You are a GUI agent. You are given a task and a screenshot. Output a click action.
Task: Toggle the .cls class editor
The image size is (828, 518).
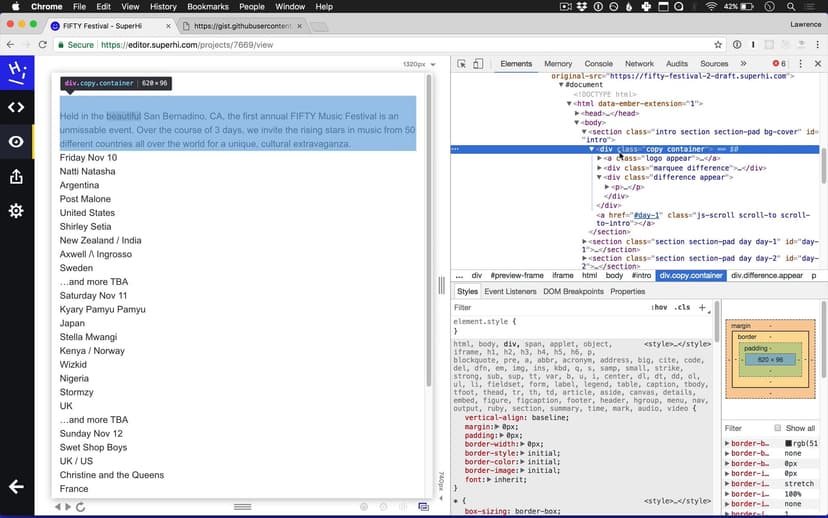pos(681,307)
